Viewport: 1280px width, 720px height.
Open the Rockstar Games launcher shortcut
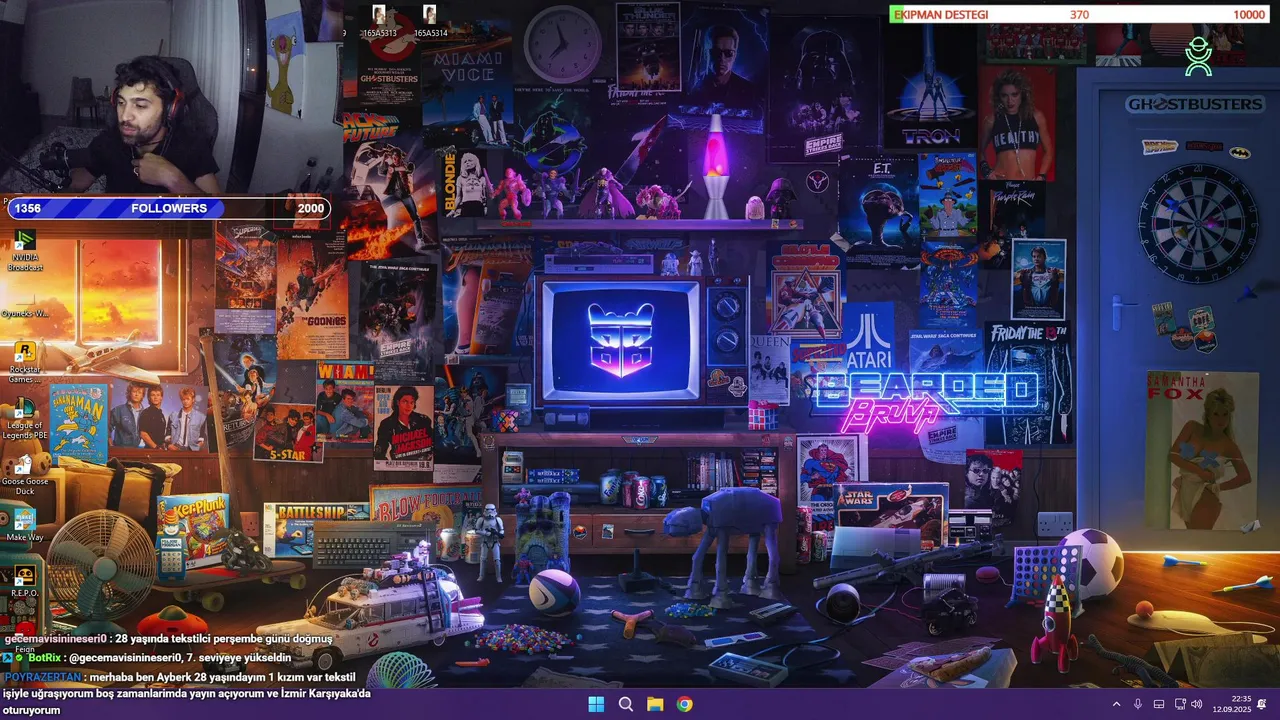[25, 362]
